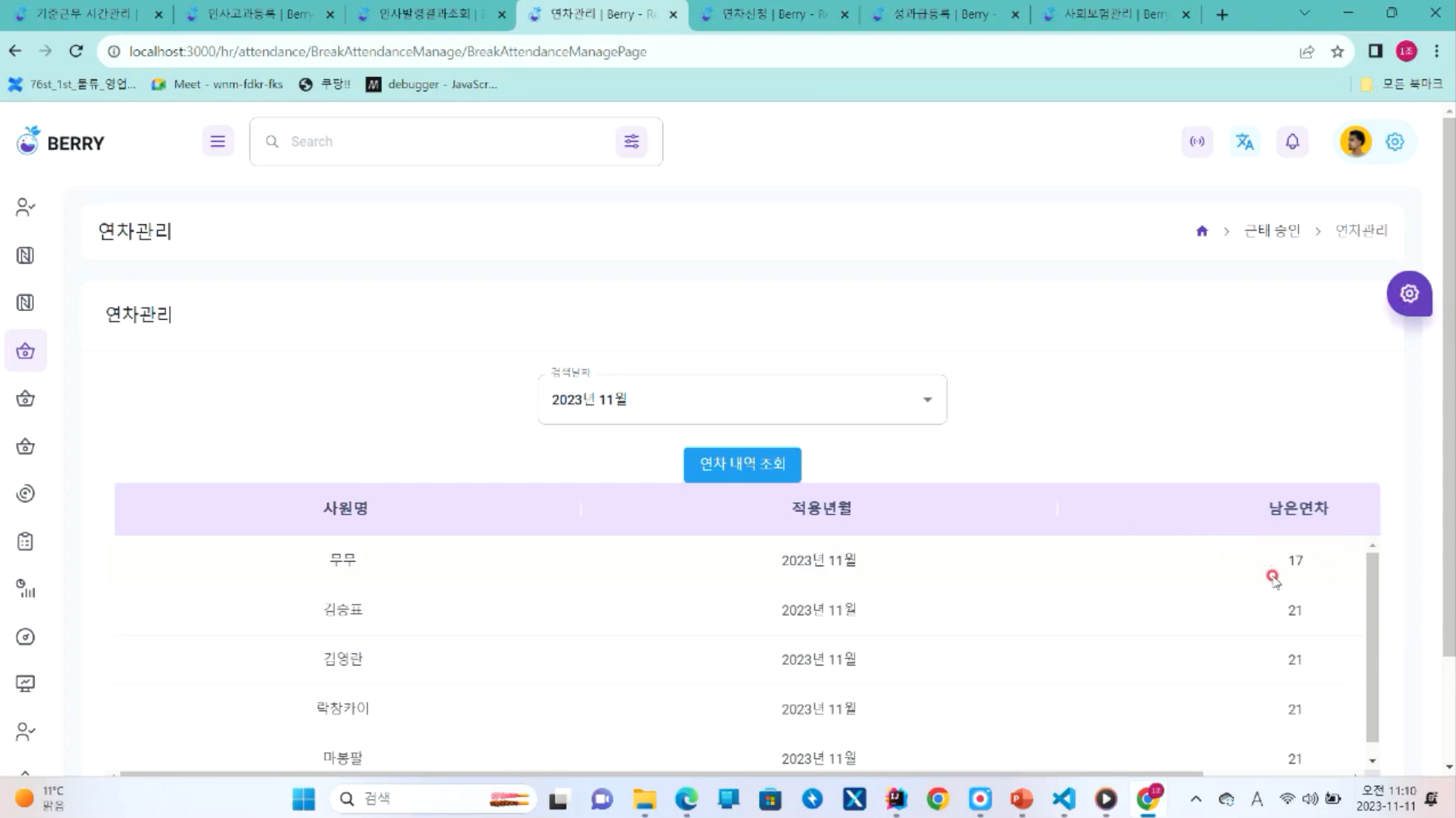Open the bar chart icon in the sidebar
The width and height of the screenshot is (1456, 818).
point(25,589)
